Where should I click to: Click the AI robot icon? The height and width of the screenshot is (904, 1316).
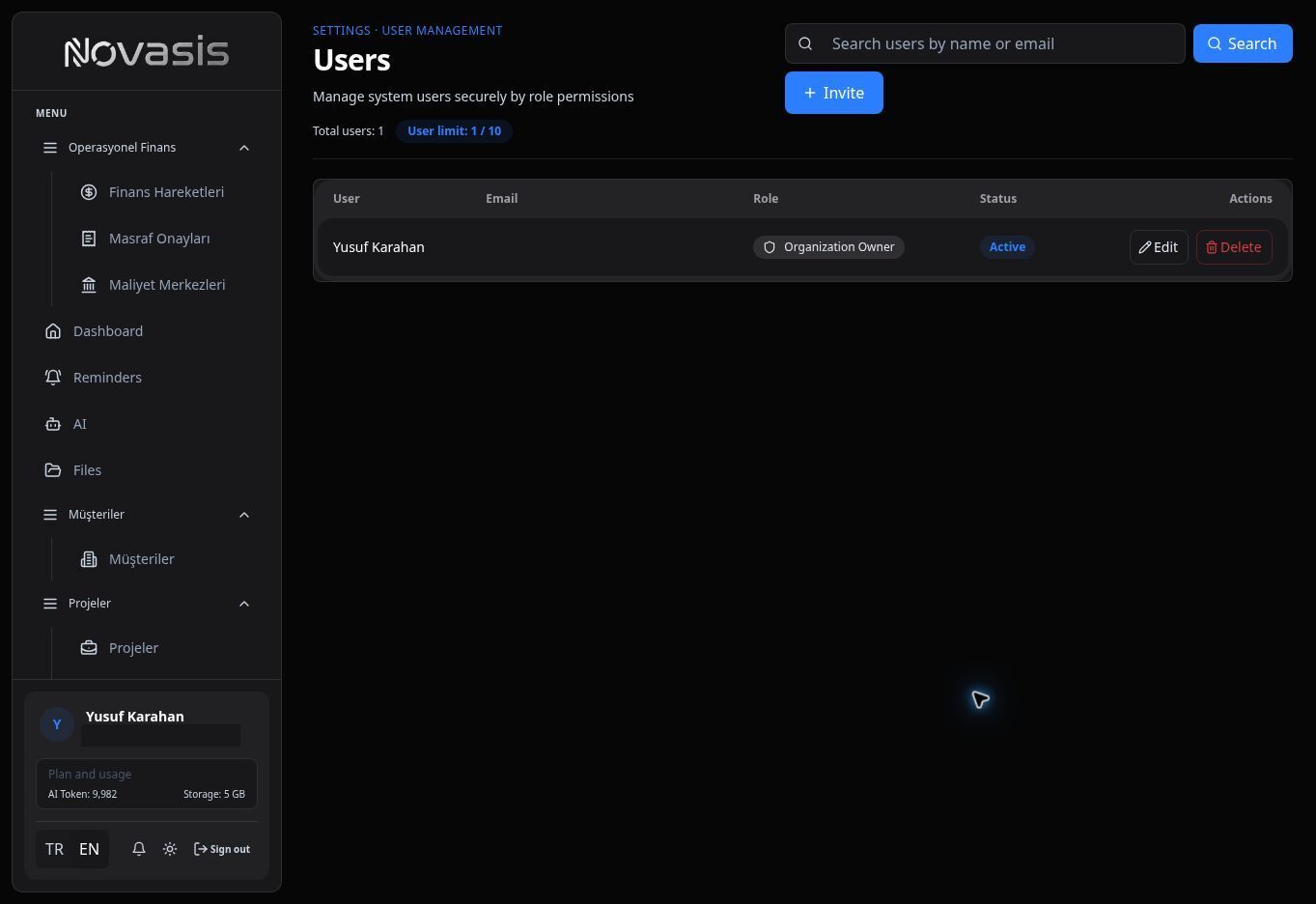53,424
